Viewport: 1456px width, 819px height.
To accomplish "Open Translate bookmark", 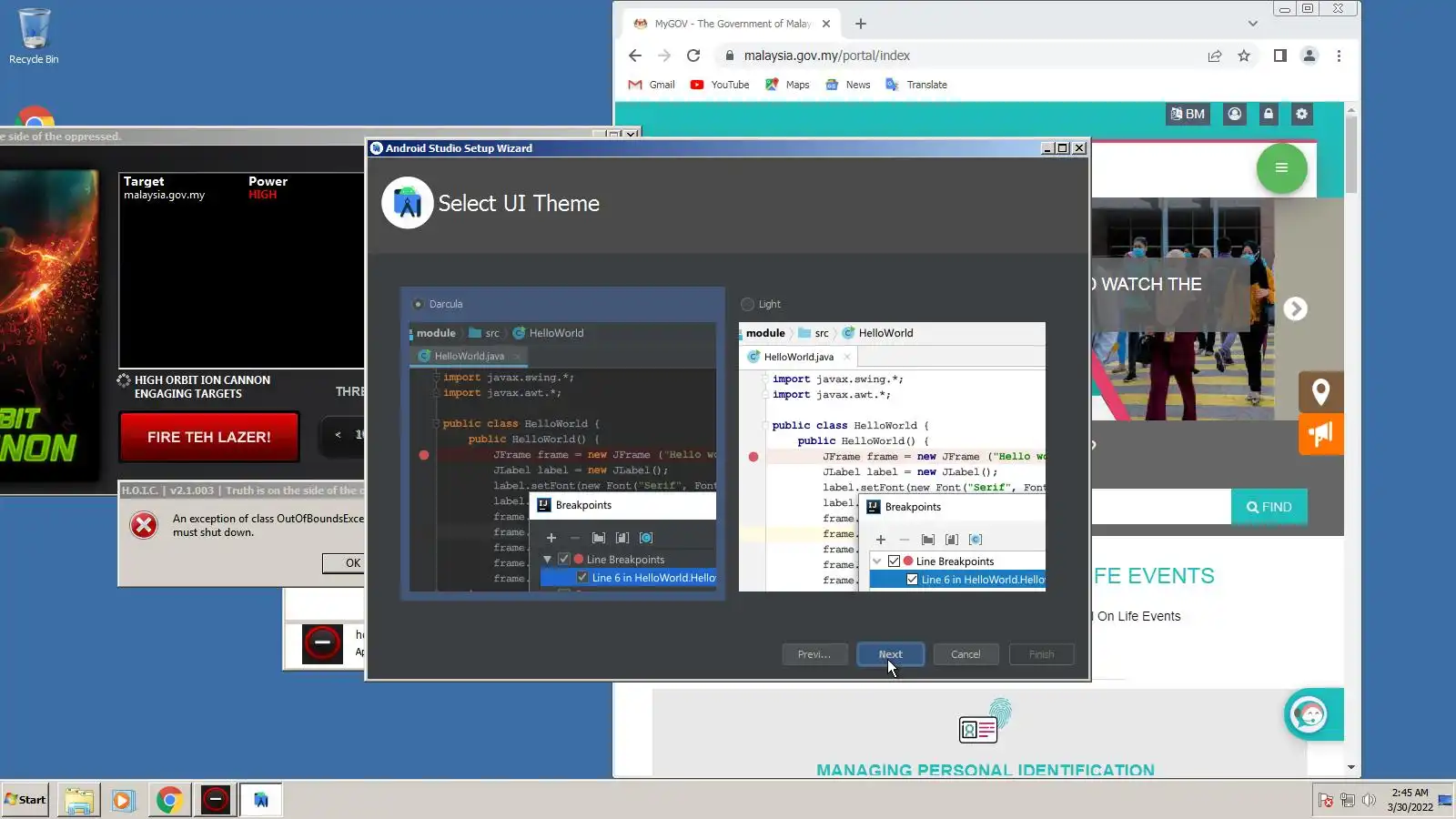I will tap(916, 85).
